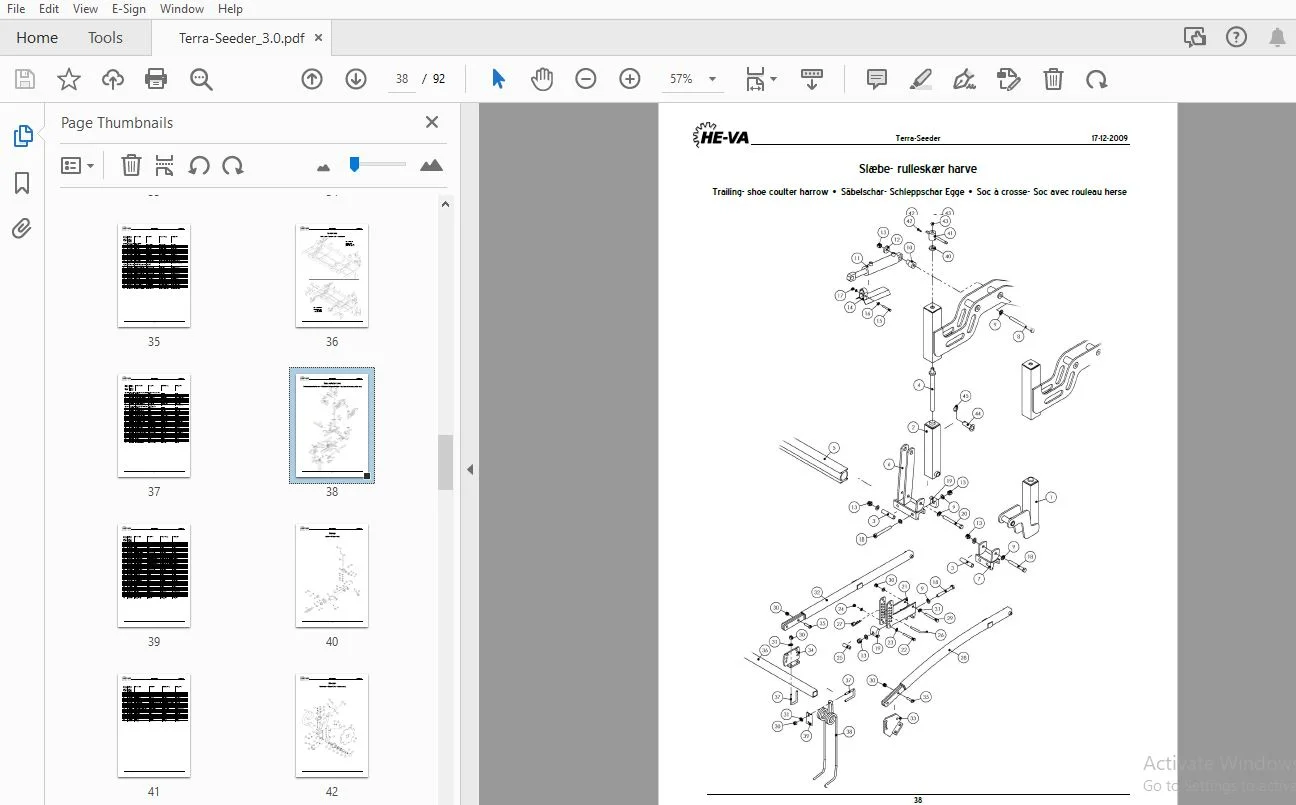Select the Terra-Seeder_3.0.pdf document tab
Image resolution: width=1296 pixels, height=805 pixels.
tap(242, 38)
